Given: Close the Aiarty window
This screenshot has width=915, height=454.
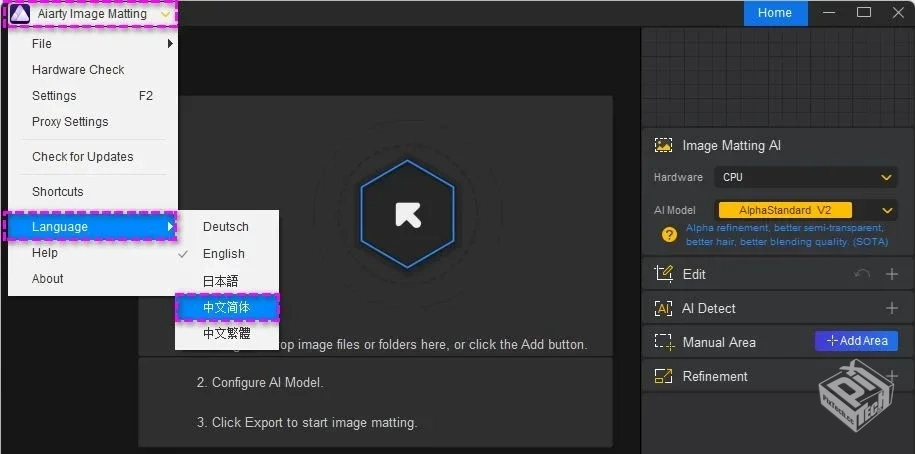Looking at the screenshot, I should pyautogui.click(x=898, y=12).
